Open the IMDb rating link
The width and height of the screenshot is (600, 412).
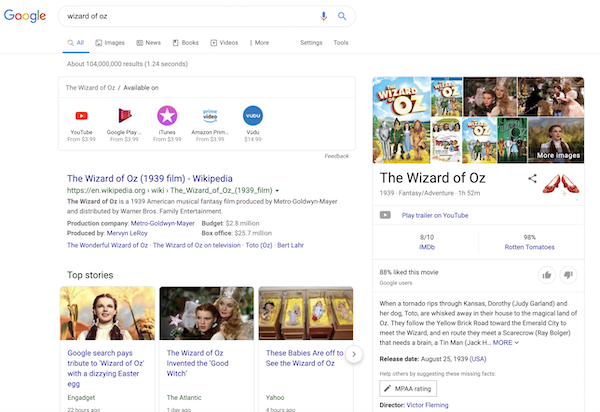click(427, 247)
